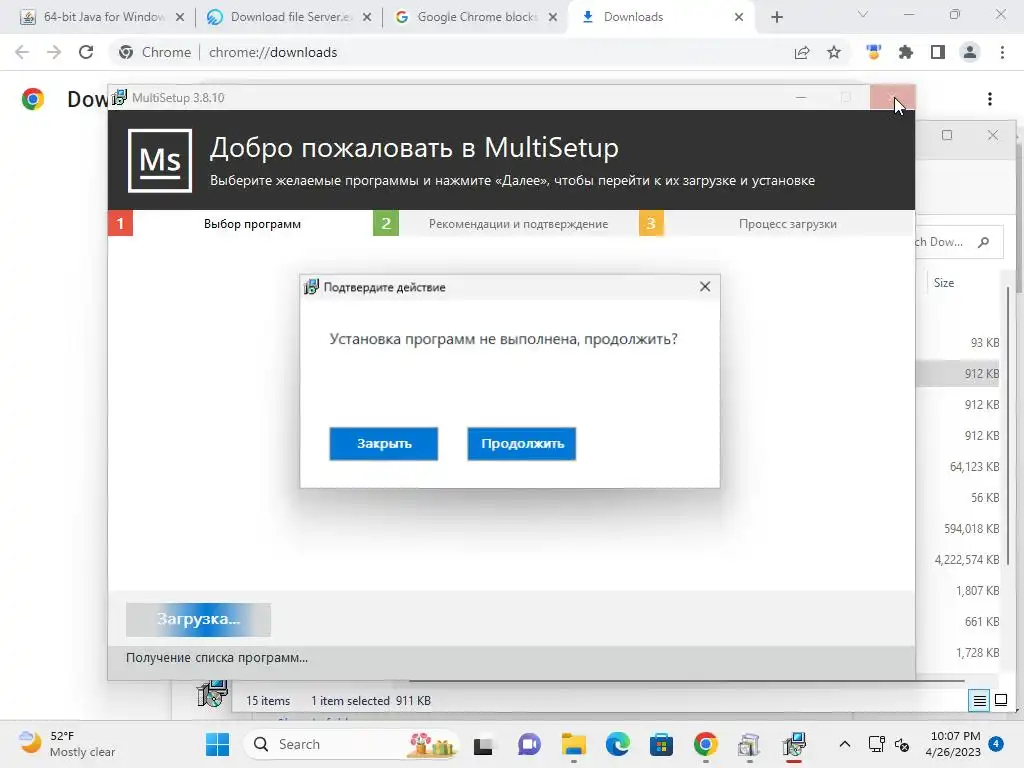The image size is (1024, 768).
Task: Click the MultiSetup title bar icon
Action: [x=120, y=97]
